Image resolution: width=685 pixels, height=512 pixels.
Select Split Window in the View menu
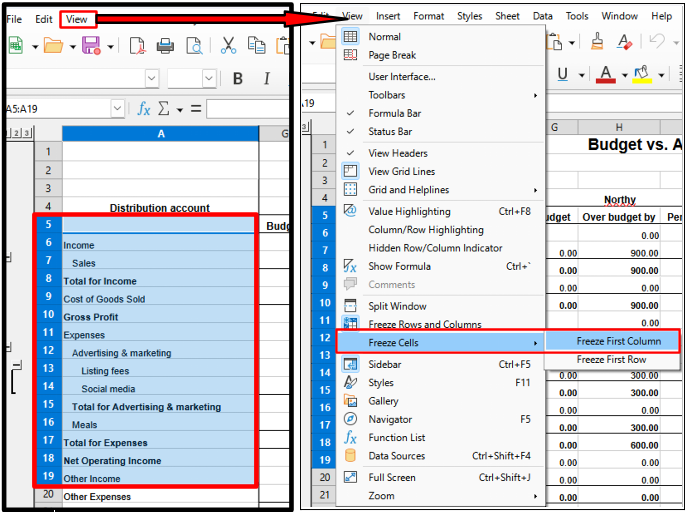click(440, 306)
